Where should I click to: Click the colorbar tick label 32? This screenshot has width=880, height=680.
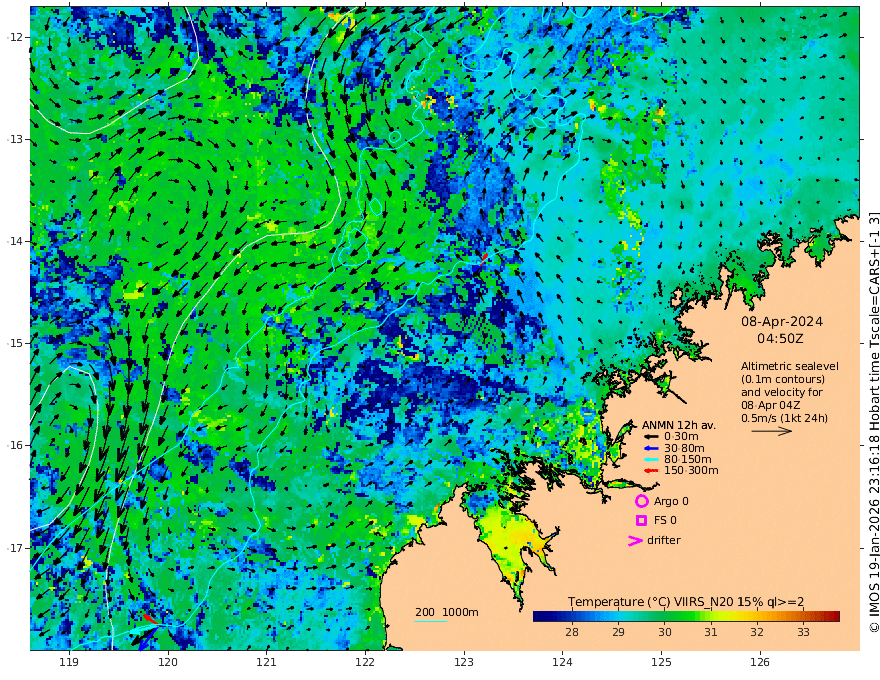pos(757,632)
